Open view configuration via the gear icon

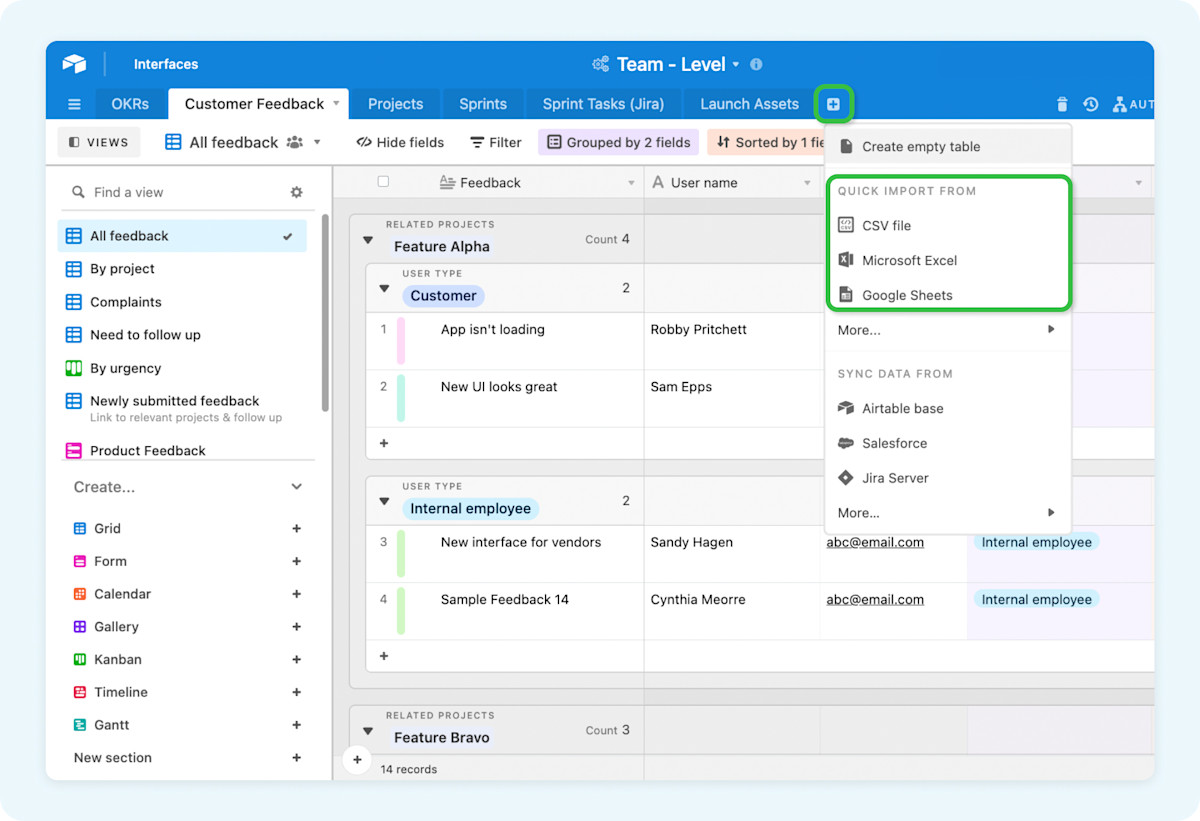[x=297, y=191]
